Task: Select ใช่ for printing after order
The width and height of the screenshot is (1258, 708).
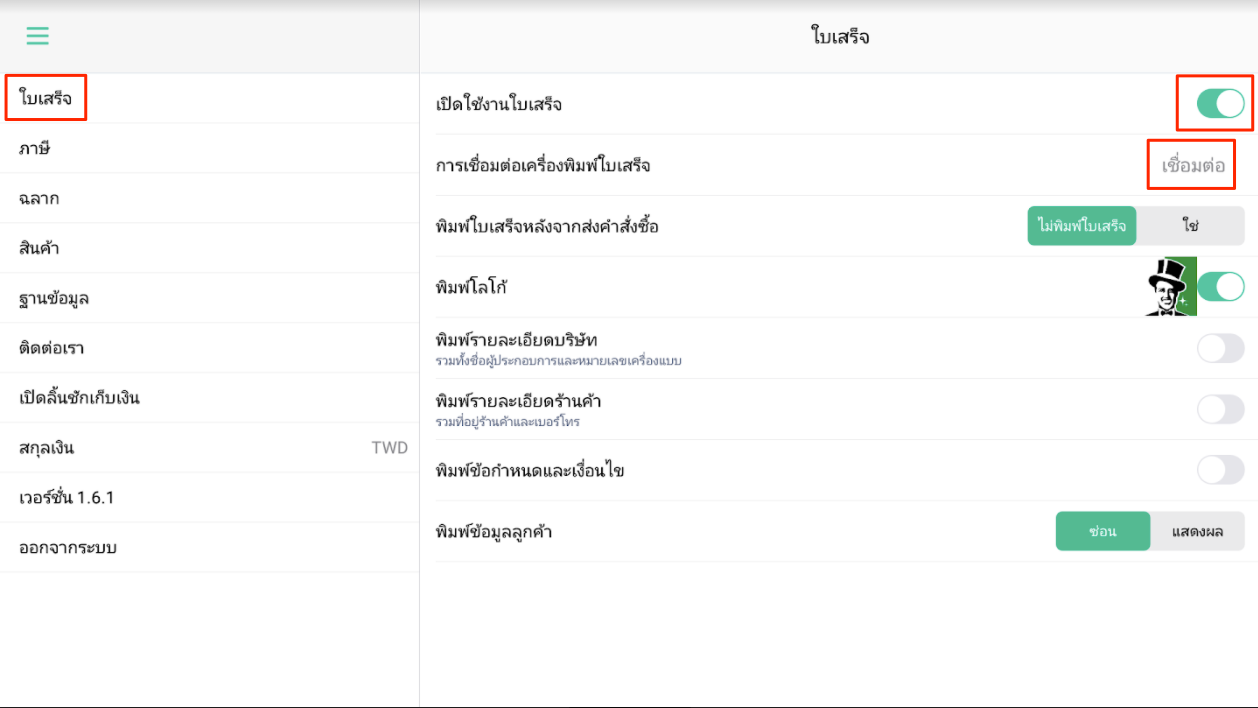Action: (x=1191, y=226)
